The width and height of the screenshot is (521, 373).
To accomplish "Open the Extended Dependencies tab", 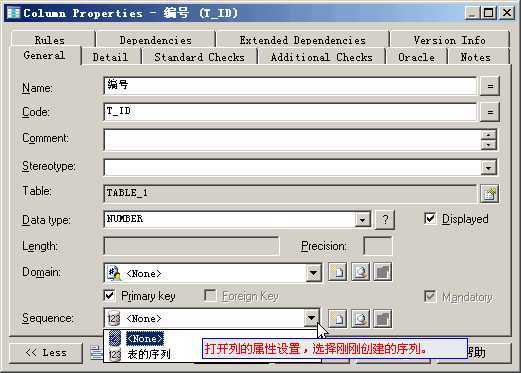I will (x=303, y=40).
